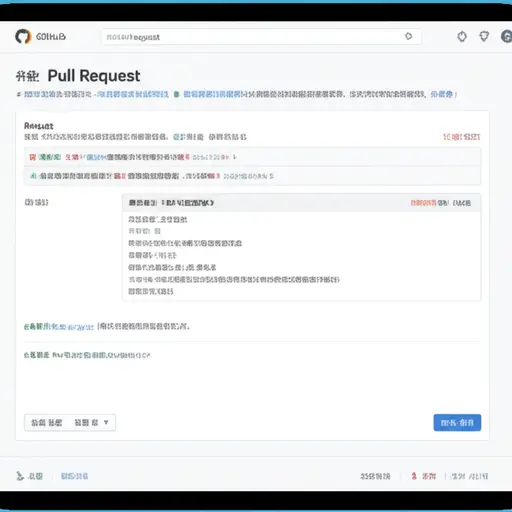Click the red link in the comment box header
This screenshot has height=512, width=512.
click(423, 203)
